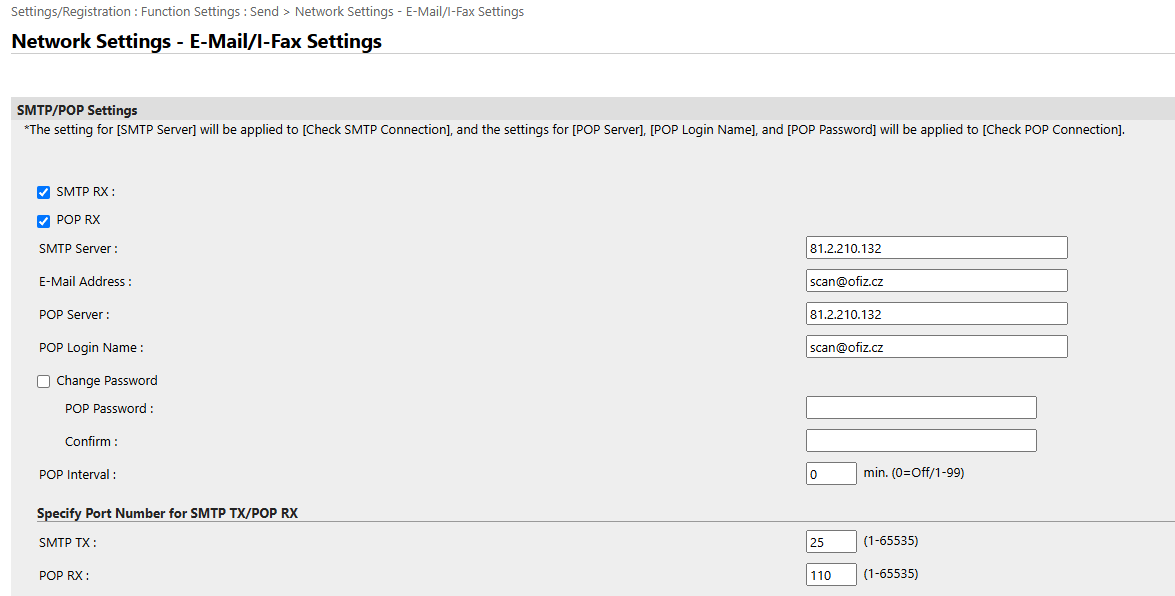Click the POP Login Name field

936,347
